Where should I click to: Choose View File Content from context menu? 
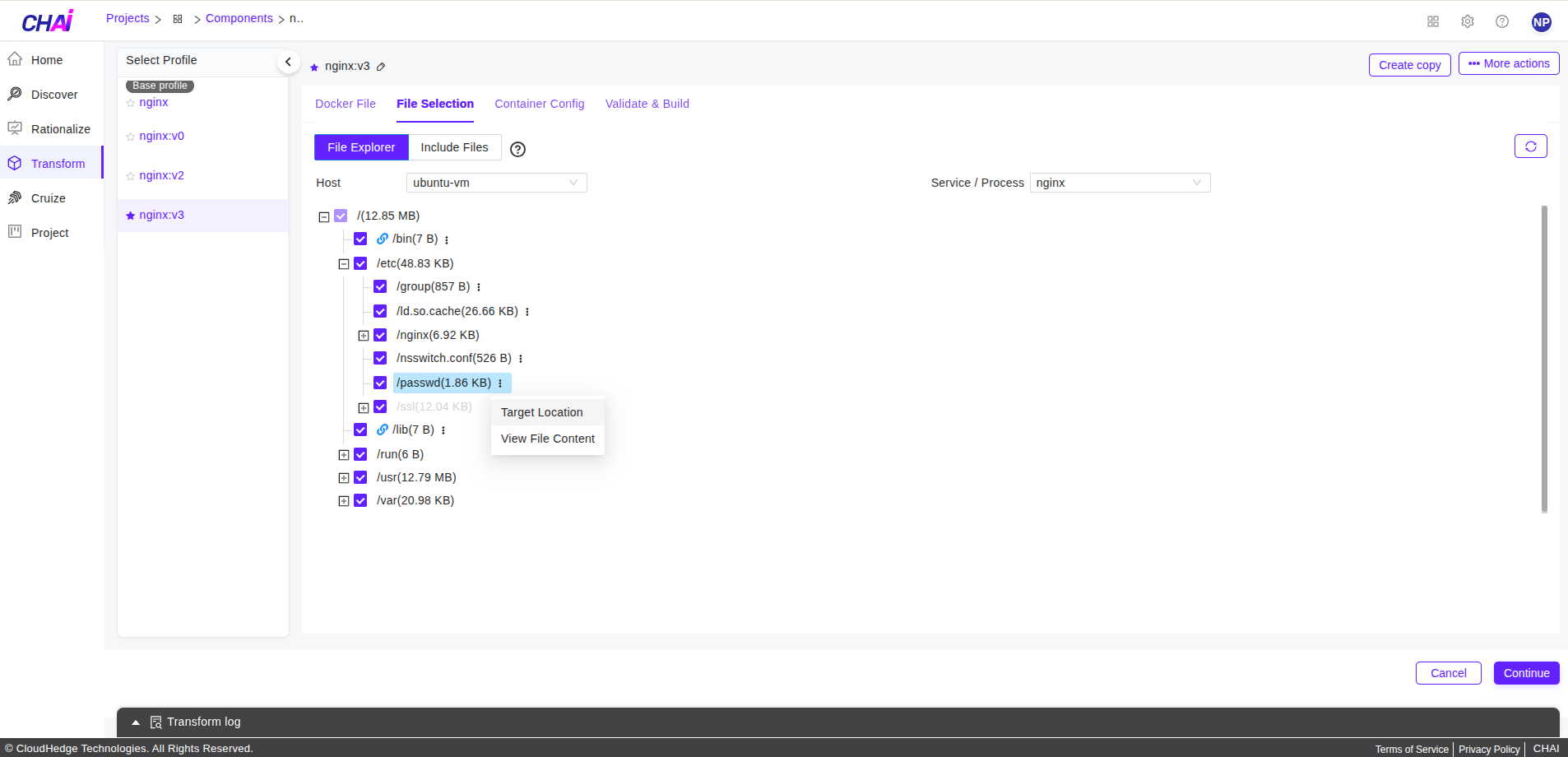[x=548, y=439]
